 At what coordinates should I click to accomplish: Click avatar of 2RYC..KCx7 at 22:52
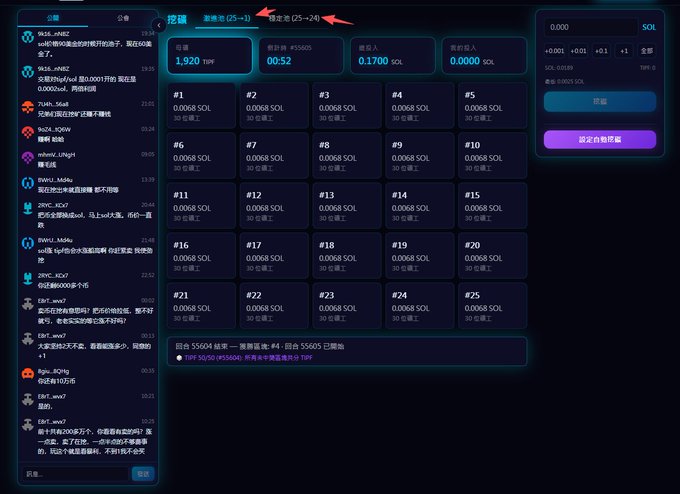point(28,278)
